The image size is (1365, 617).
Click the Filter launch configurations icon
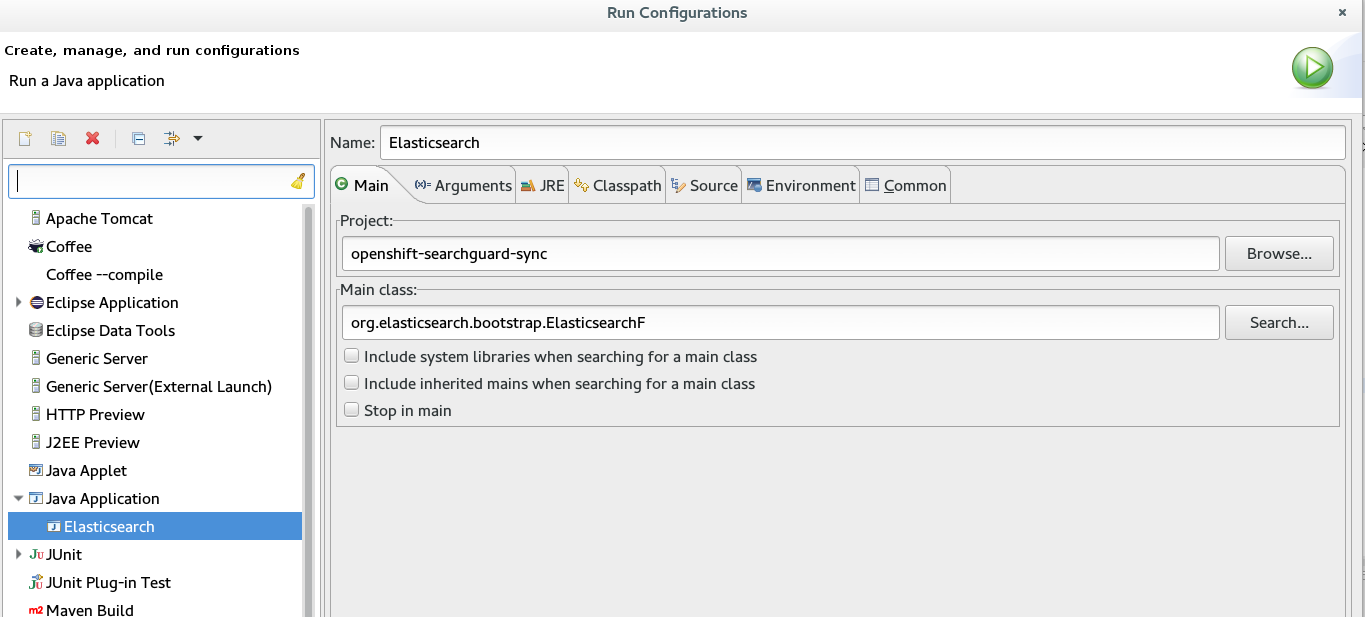[172, 138]
